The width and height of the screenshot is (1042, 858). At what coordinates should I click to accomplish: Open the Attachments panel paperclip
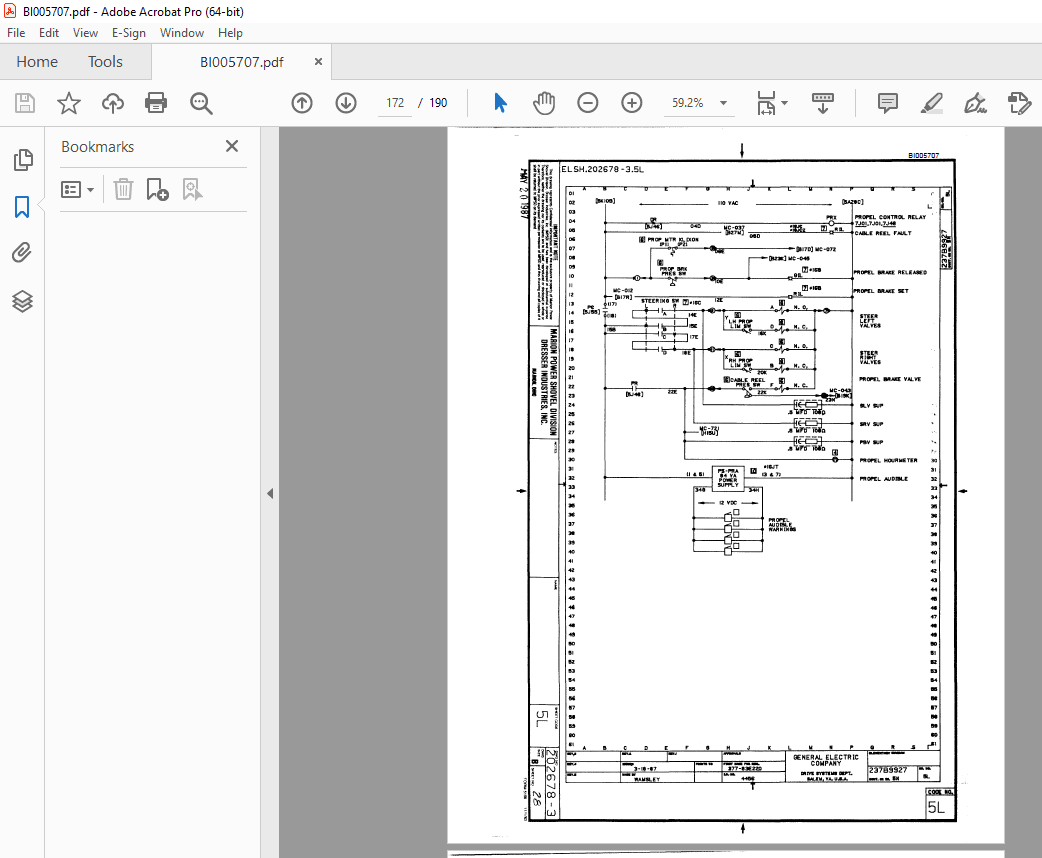point(22,253)
